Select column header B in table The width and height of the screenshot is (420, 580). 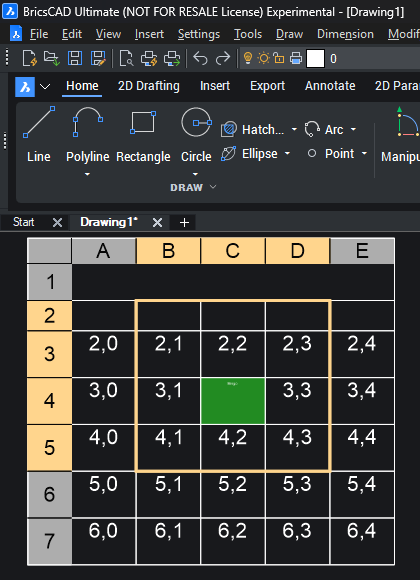pos(168,251)
